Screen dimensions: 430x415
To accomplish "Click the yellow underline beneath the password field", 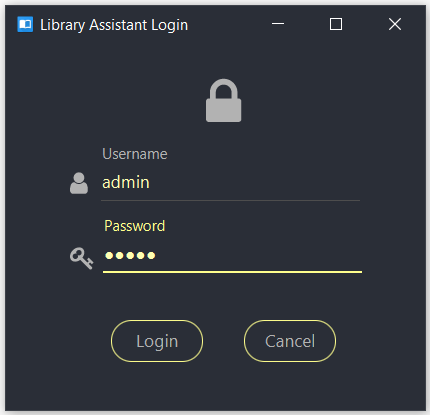I will point(232,272).
